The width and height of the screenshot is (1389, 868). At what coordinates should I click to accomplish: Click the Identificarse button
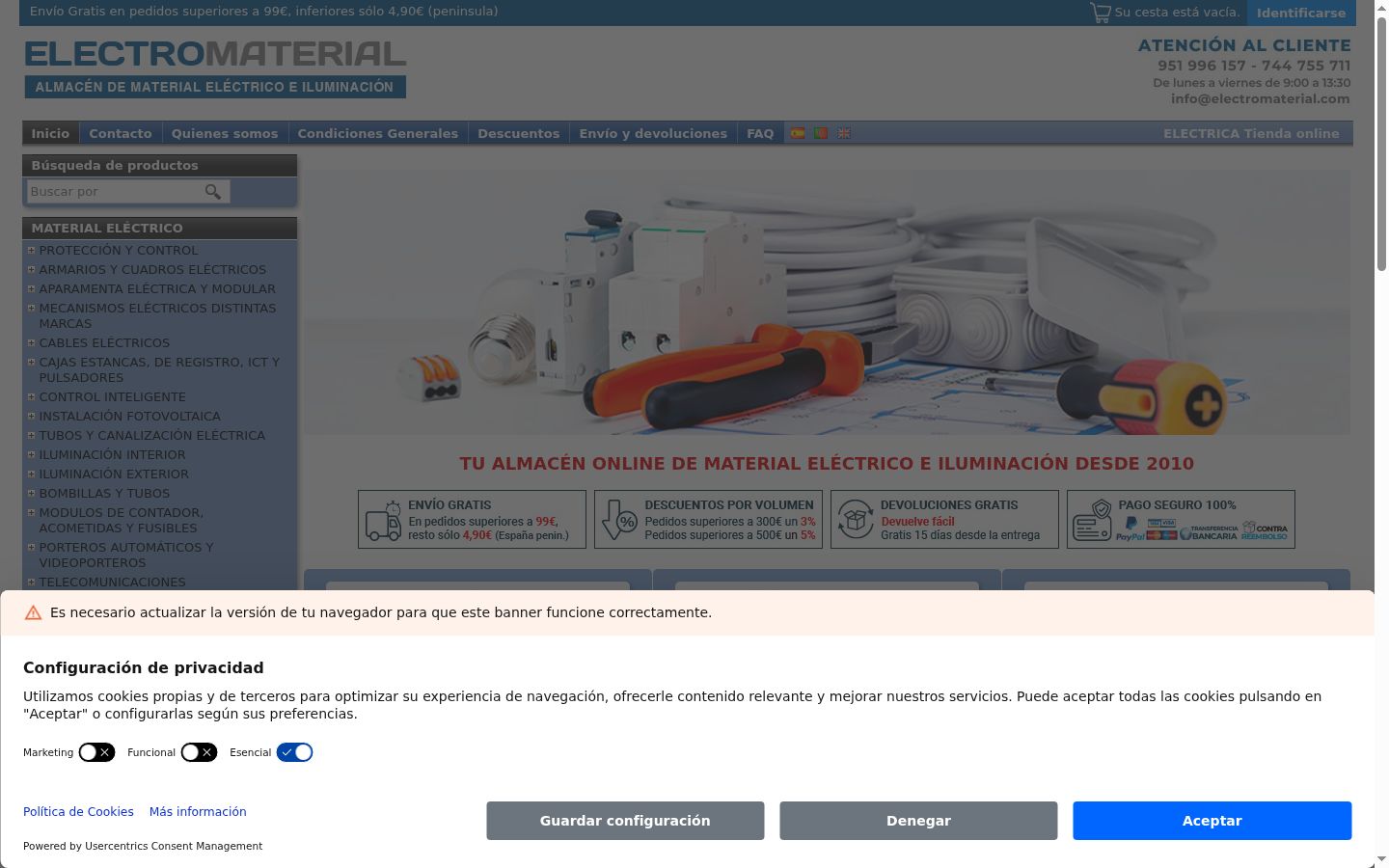coord(1301,13)
